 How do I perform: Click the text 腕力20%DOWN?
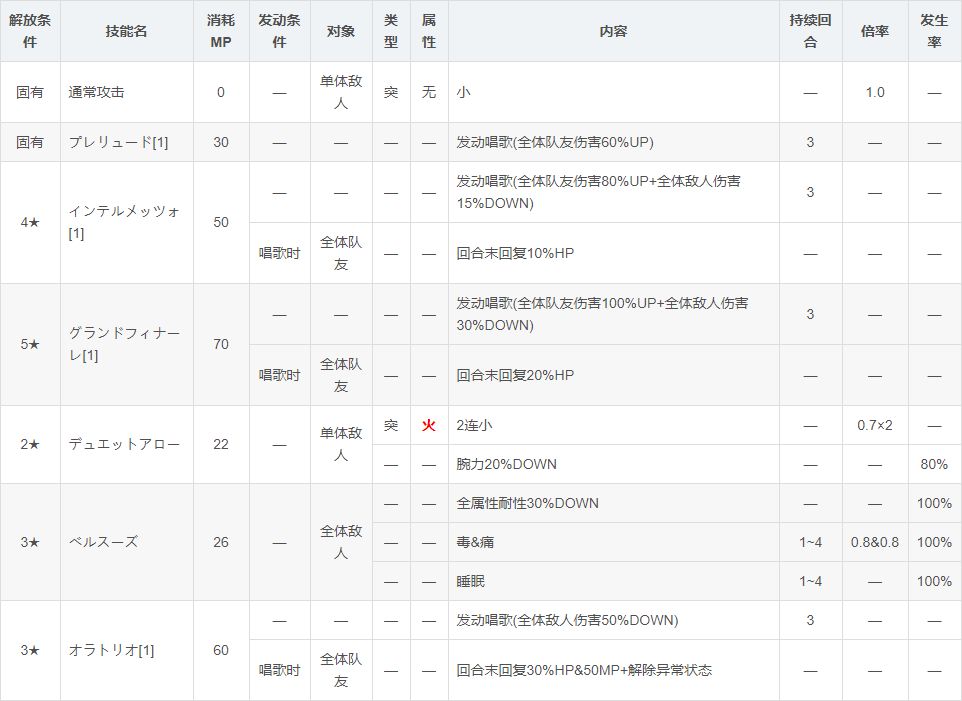click(x=507, y=464)
